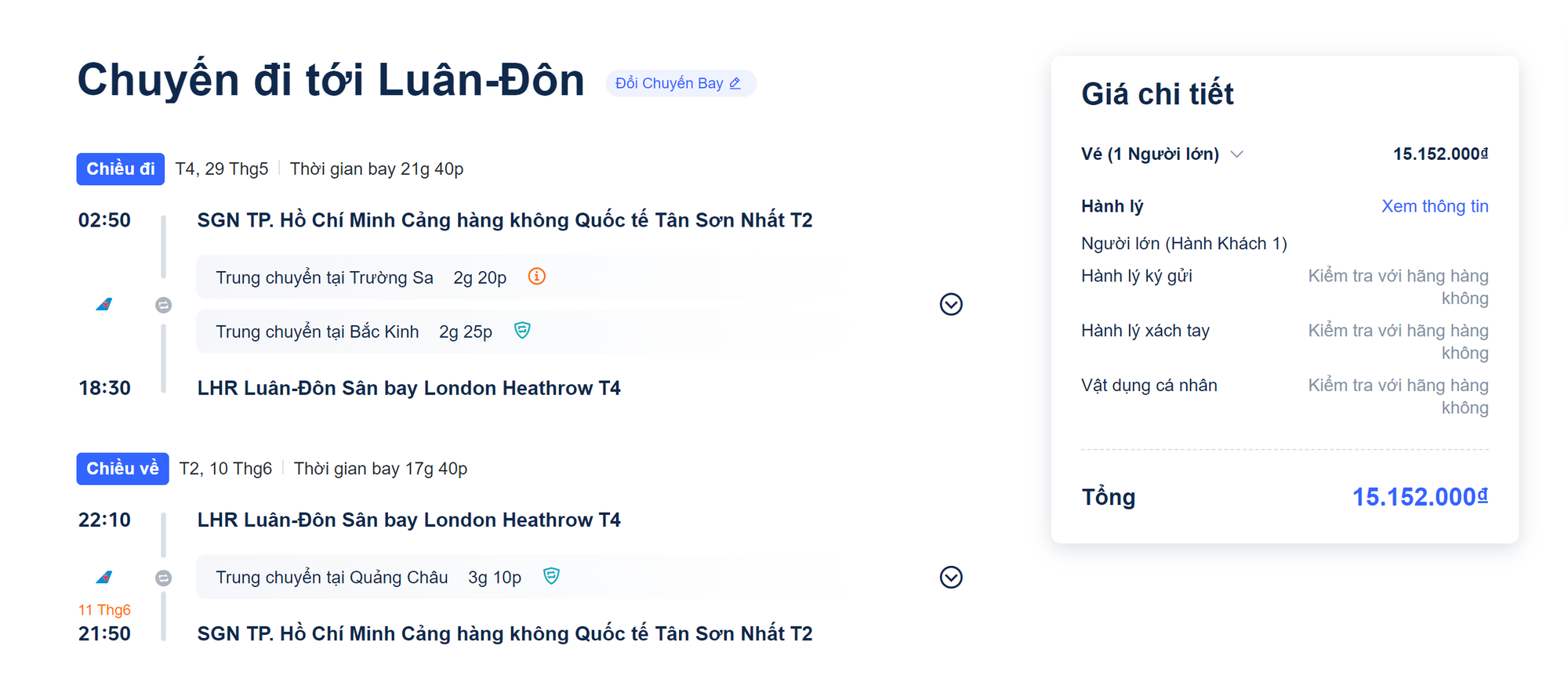Click the shield icon next to Bắc Kinh transfer

[521, 331]
